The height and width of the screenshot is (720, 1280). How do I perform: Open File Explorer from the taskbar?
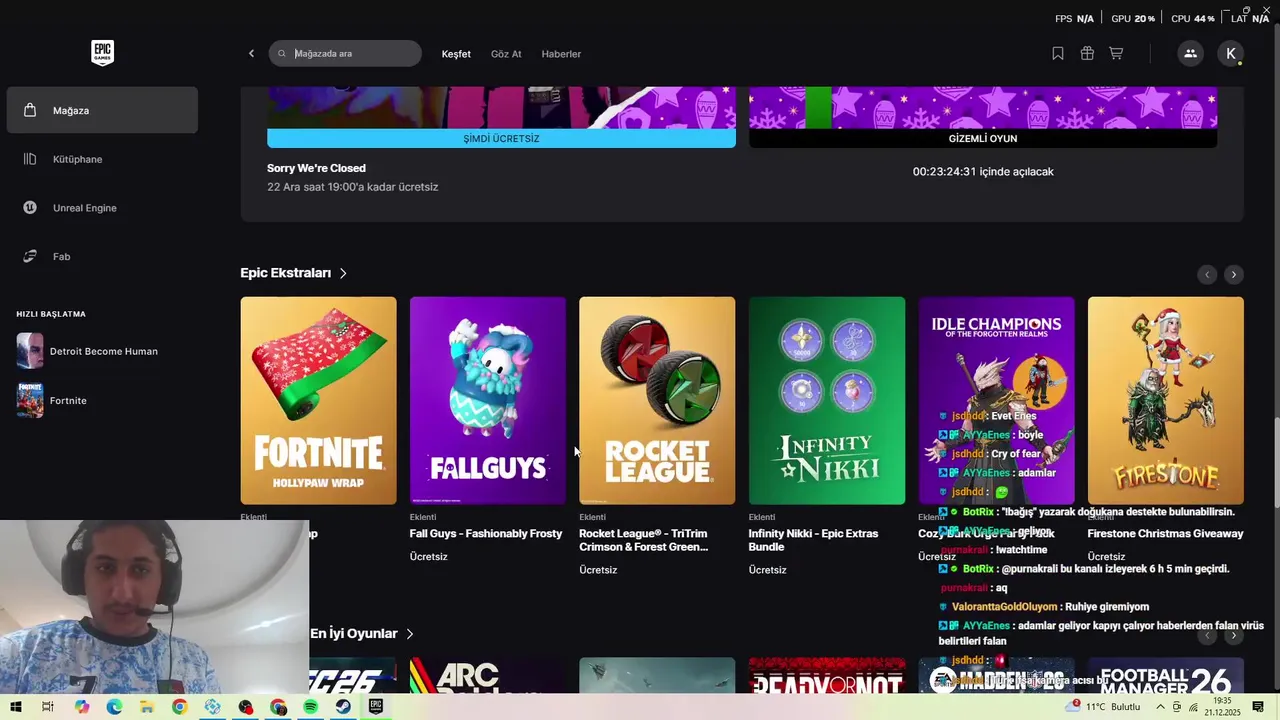pyautogui.click(x=147, y=707)
